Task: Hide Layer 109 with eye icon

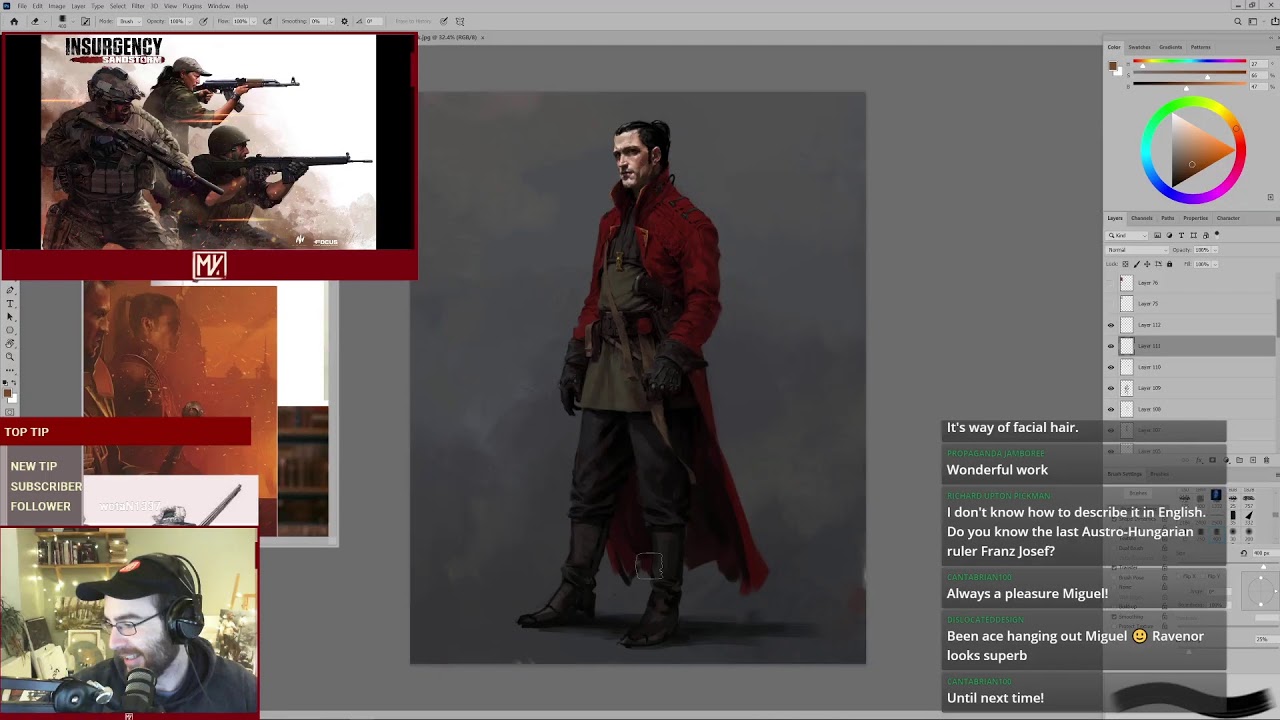Action: click(x=1110, y=388)
